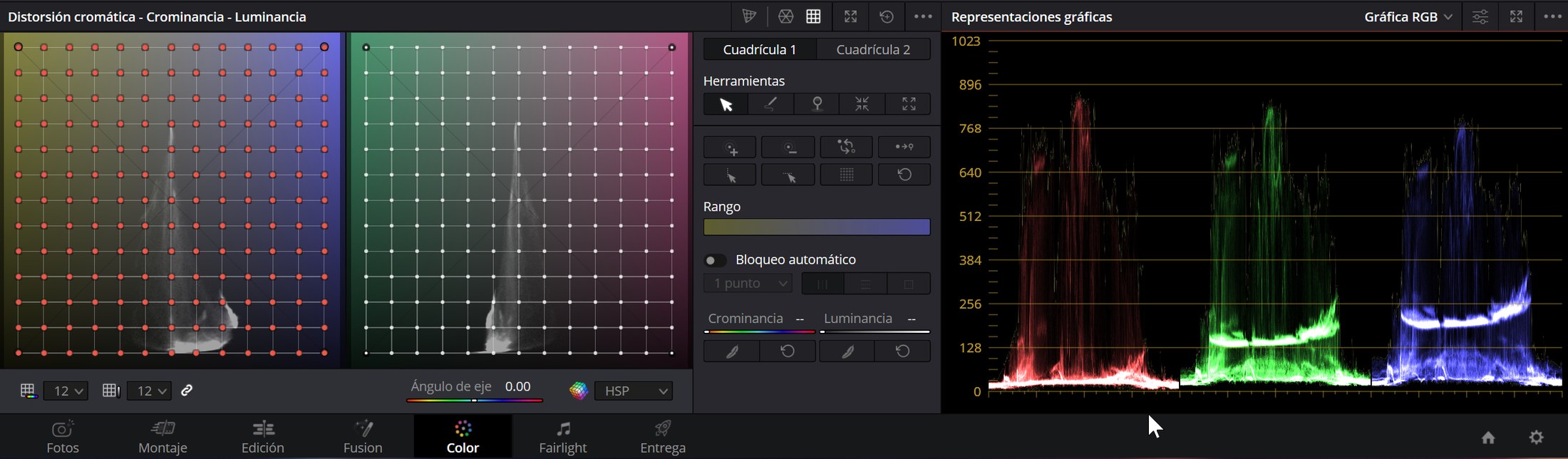Open the scopes settings sliders icon

pos(1480,16)
